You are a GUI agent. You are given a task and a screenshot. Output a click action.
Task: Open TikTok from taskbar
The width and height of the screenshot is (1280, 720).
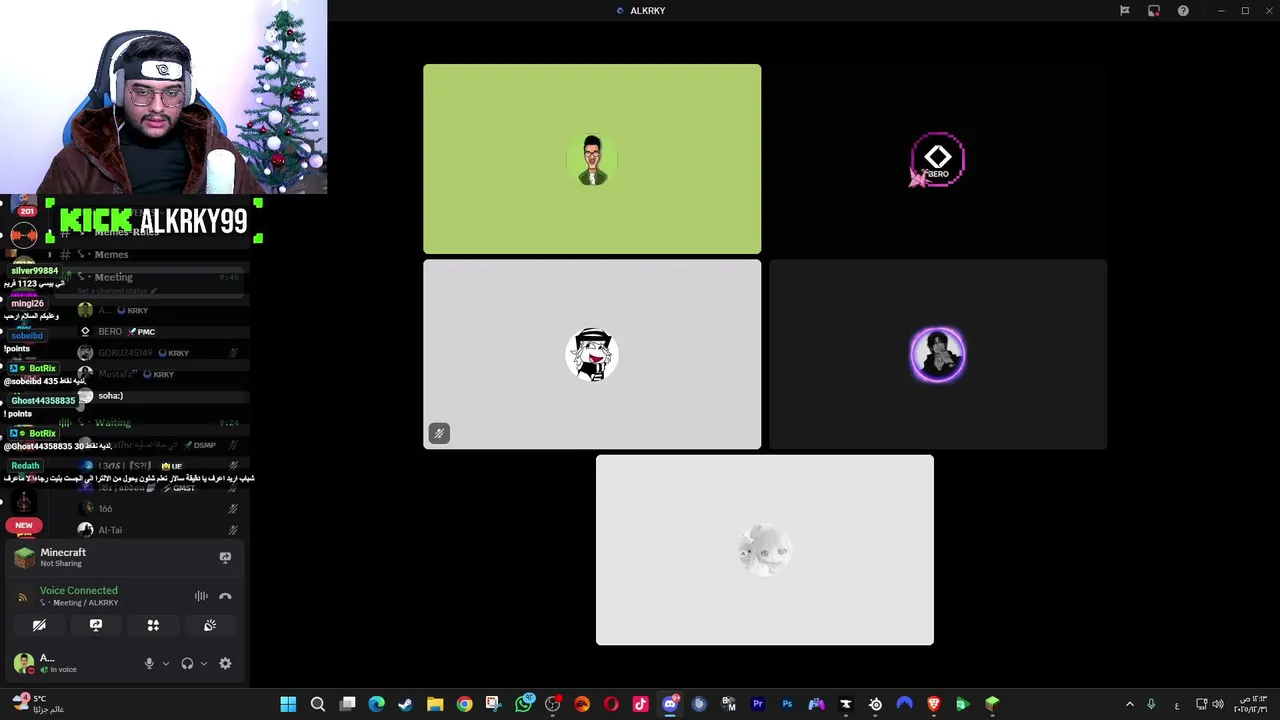(x=640, y=704)
